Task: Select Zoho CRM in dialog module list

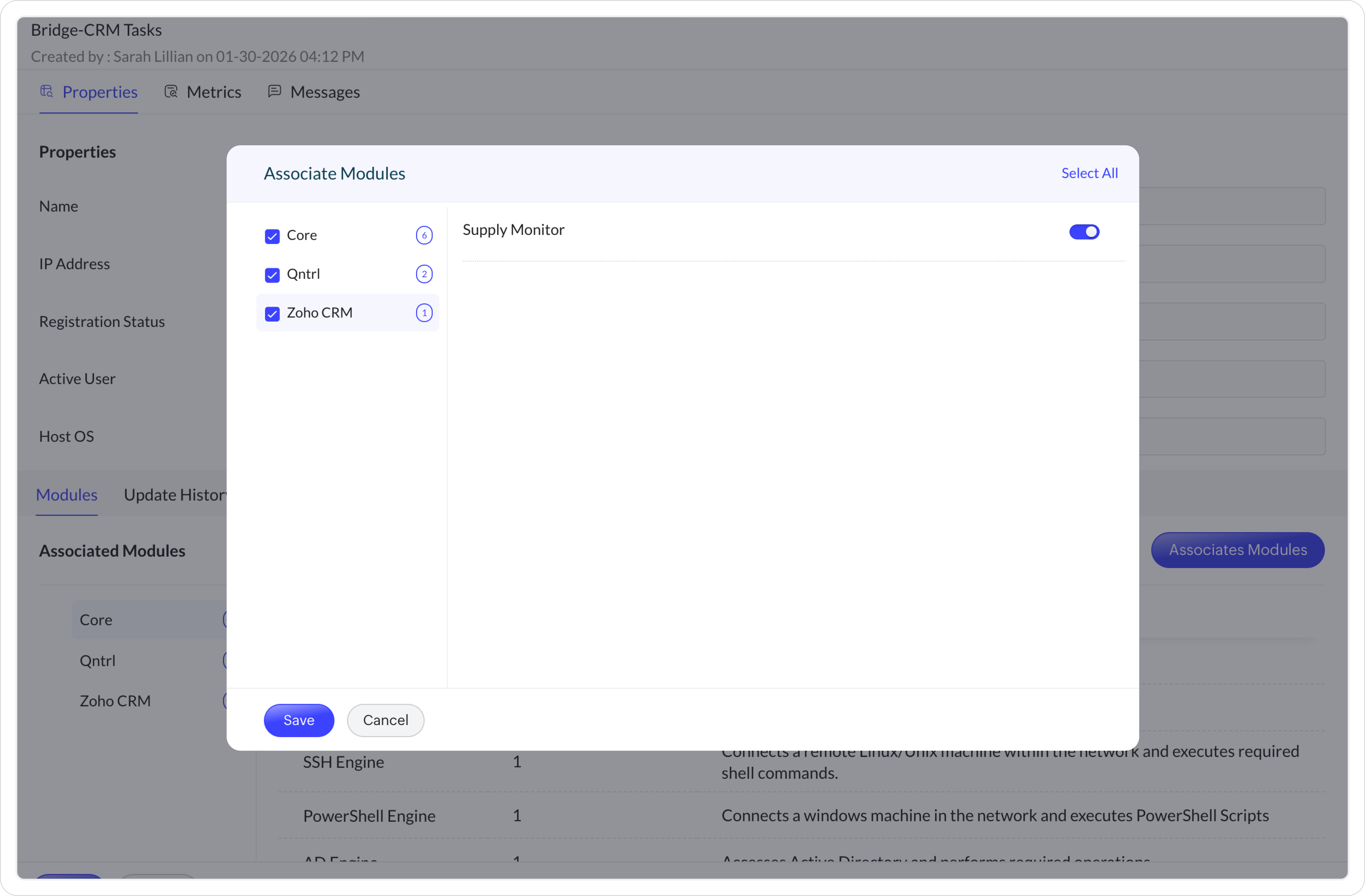Action: coord(319,313)
